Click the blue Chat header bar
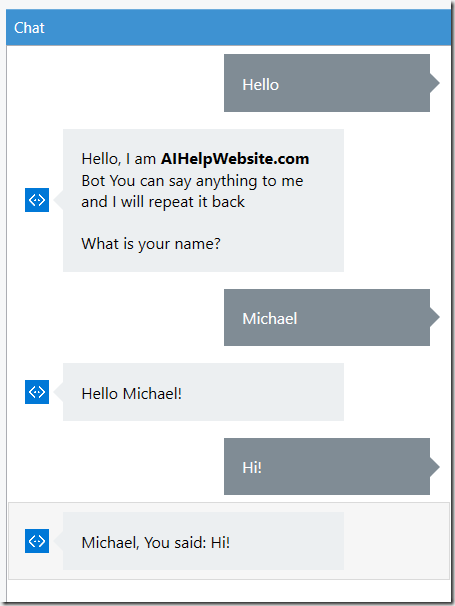This screenshot has width=455, height=606. (228, 27)
